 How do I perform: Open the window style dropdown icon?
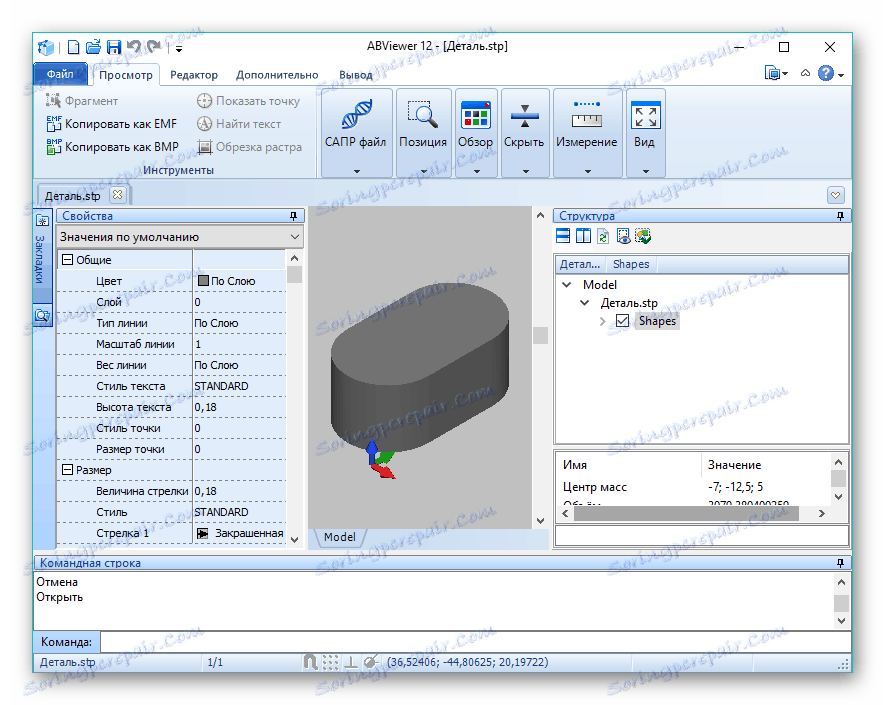(776, 73)
